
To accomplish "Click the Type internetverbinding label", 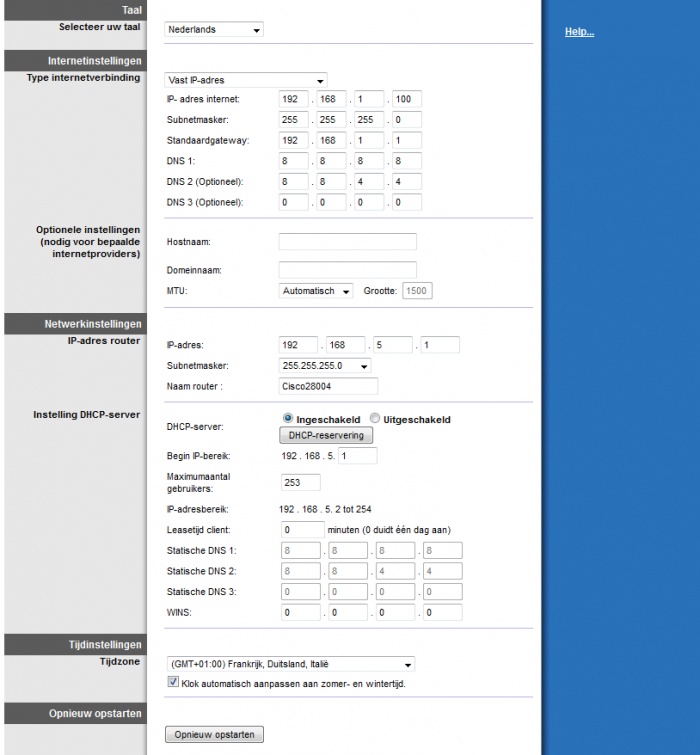I will point(83,78).
